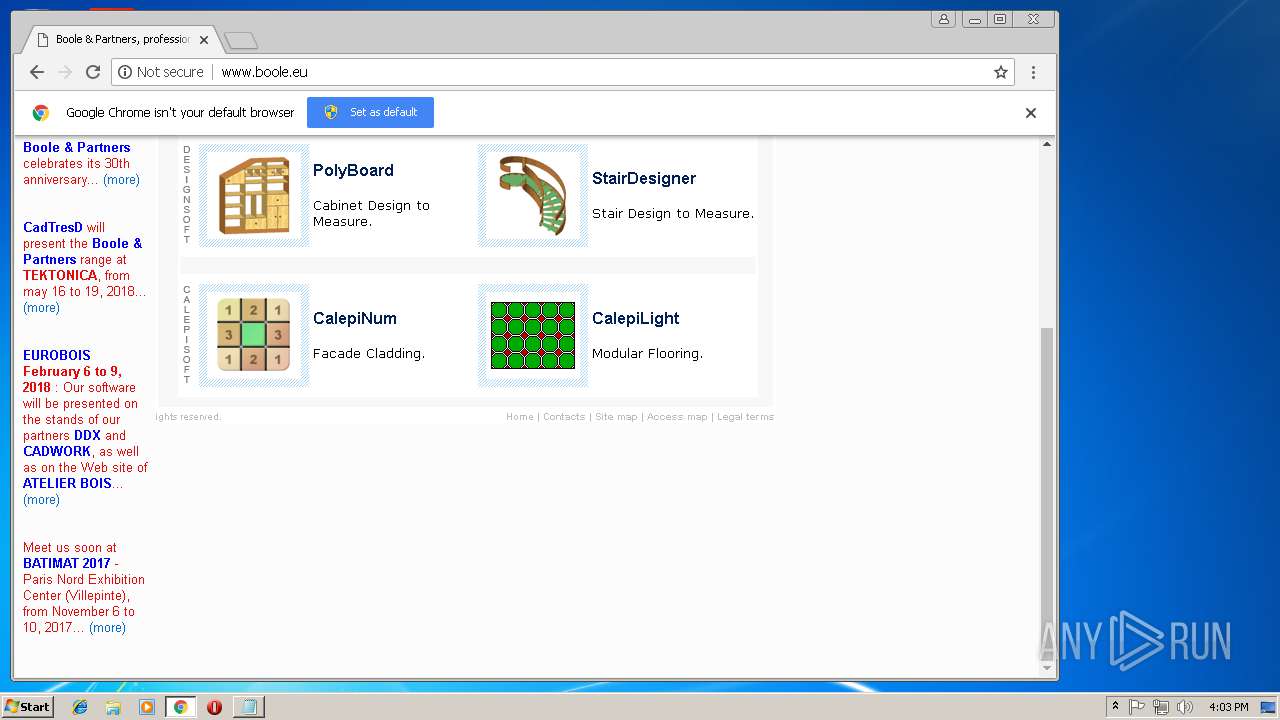Follow the CalepiLight product link
Image resolution: width=1280 pixels, height=720 pixels.
point(635,318)
